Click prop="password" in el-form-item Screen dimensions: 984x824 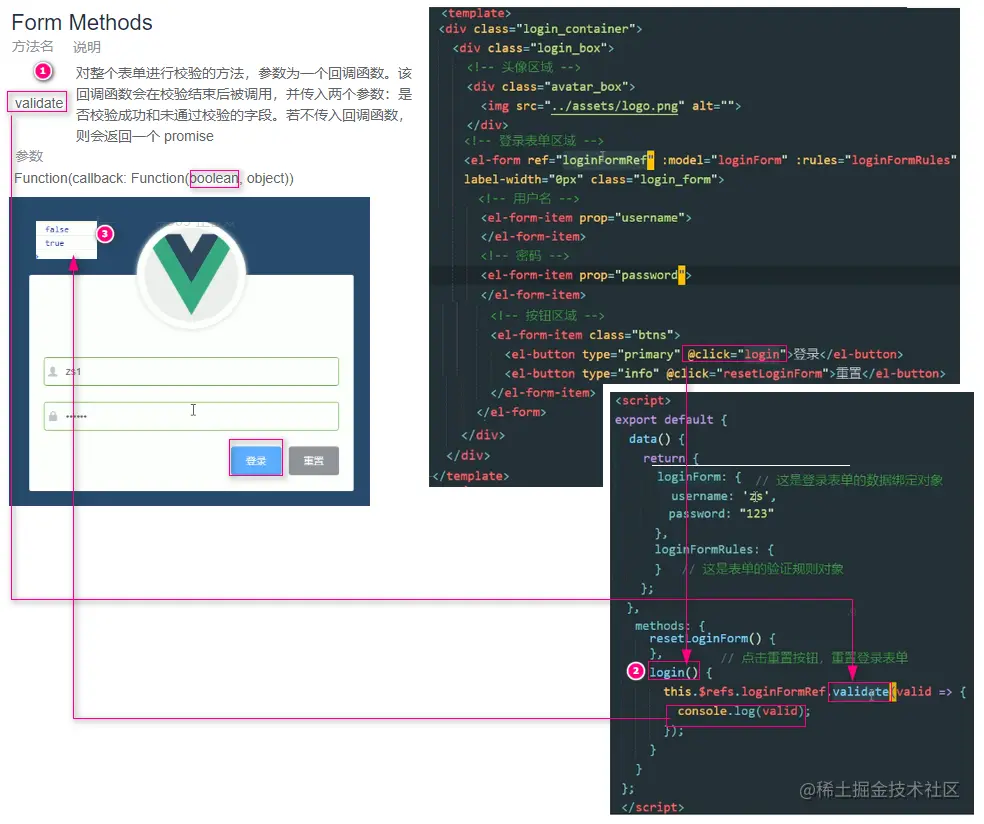coord(632,275)
